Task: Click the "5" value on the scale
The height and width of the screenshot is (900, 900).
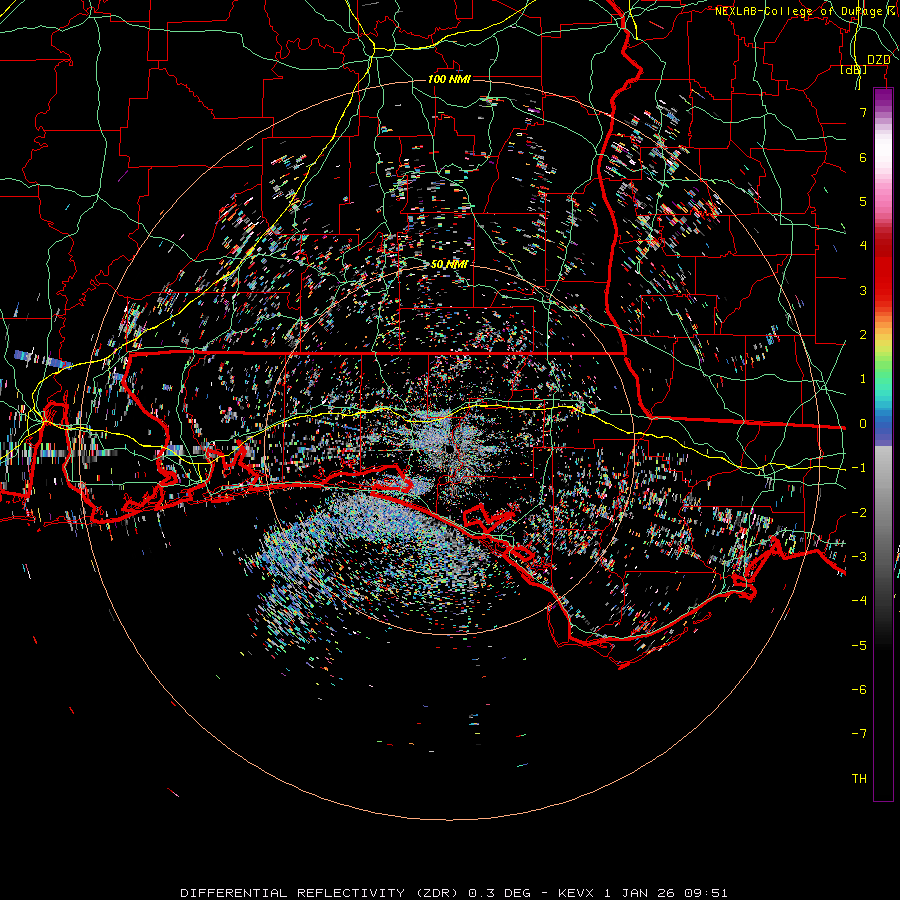Action: (863, 201)
